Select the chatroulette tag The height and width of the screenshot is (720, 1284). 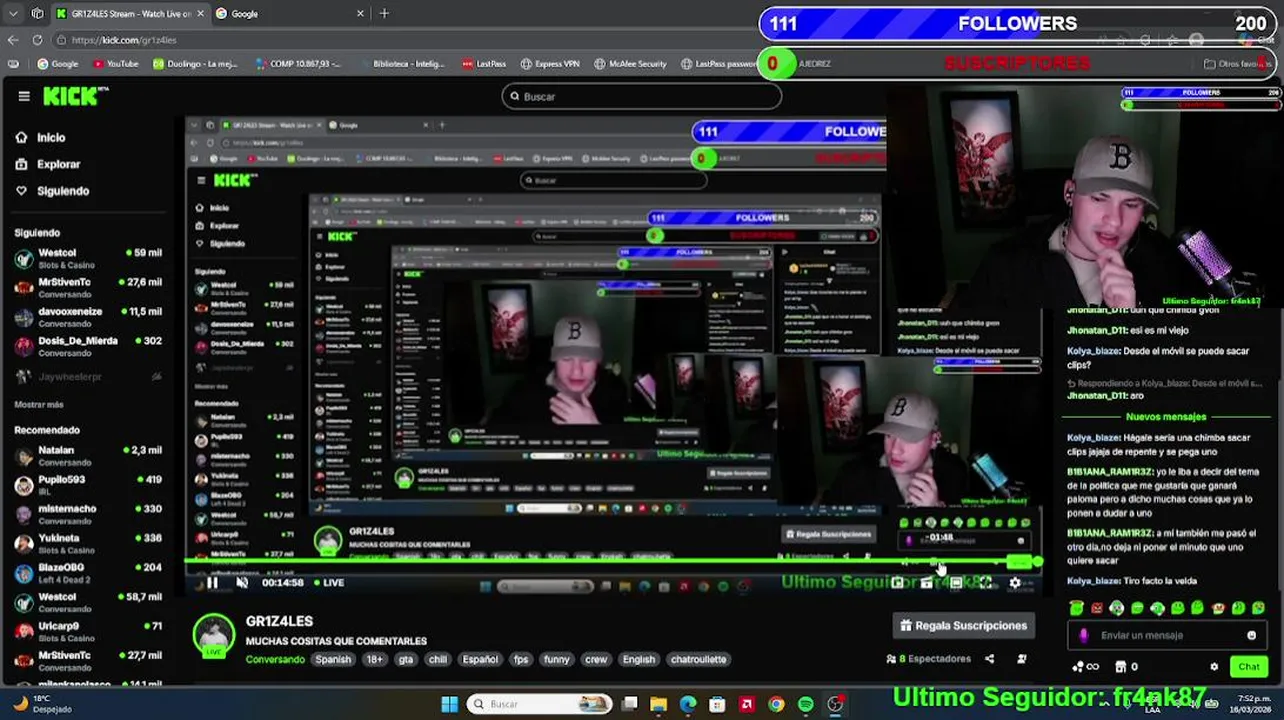pyautogui.click(x=699, y=659)
